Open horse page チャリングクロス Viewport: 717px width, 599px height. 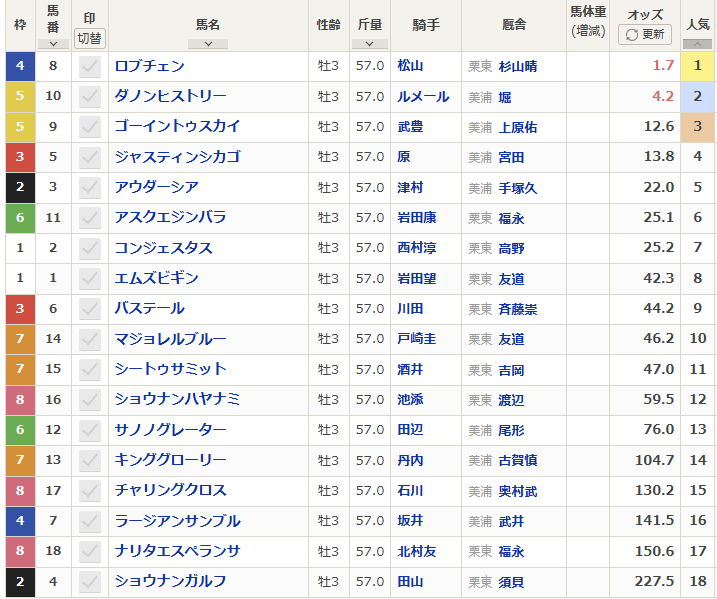(x=171, y=490)
